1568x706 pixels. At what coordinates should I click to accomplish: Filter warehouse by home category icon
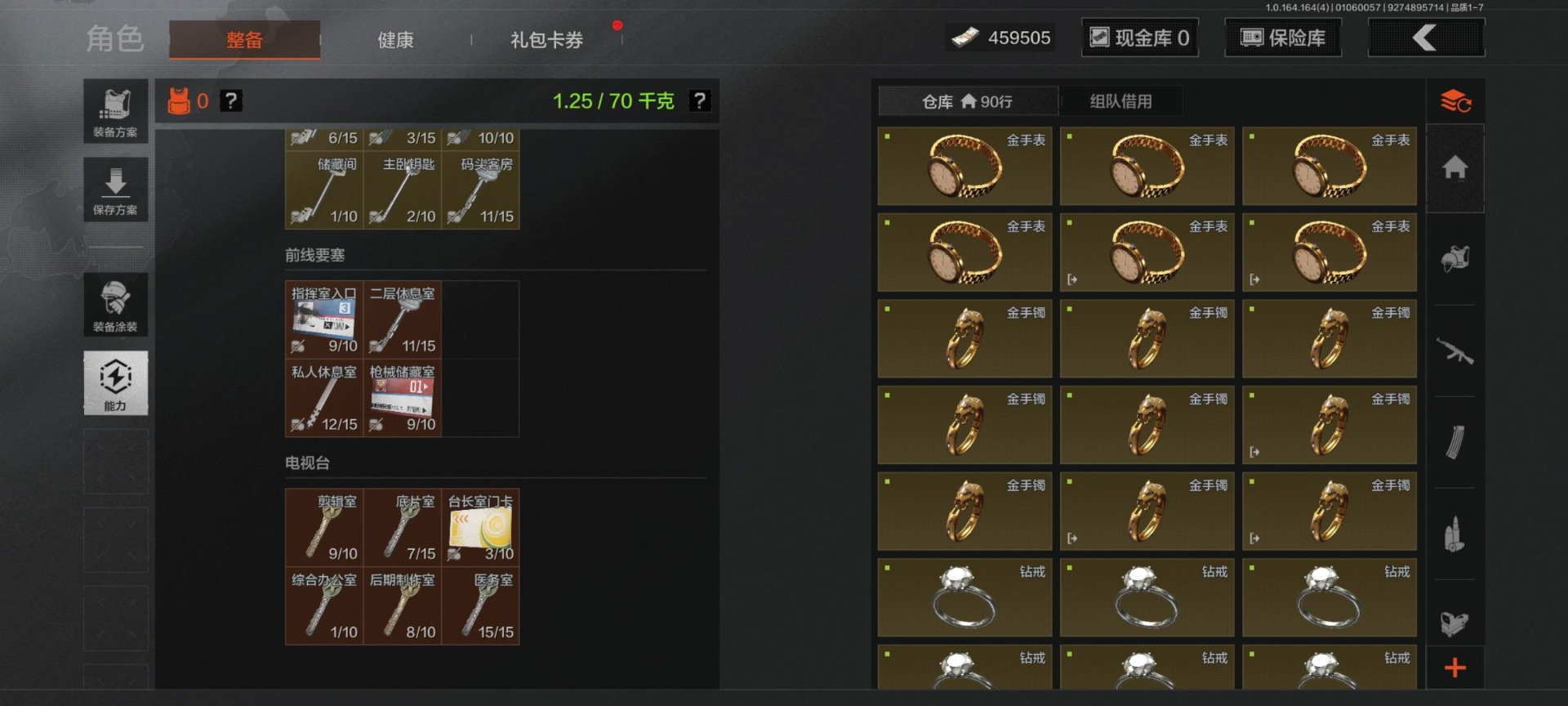[x=1455, y=168]
